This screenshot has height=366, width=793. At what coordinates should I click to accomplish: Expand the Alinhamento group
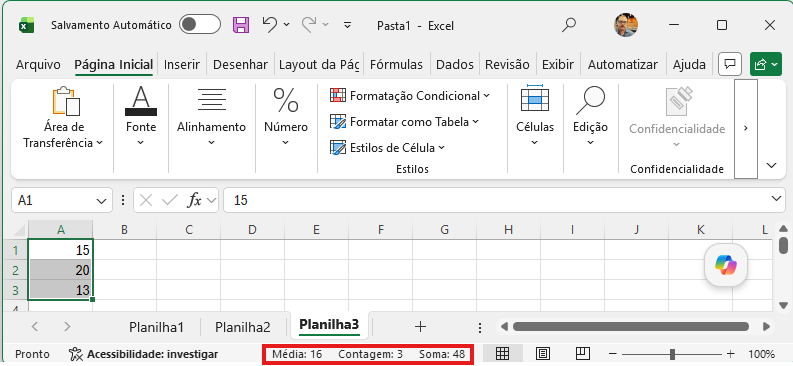click(x=211, y=116)
